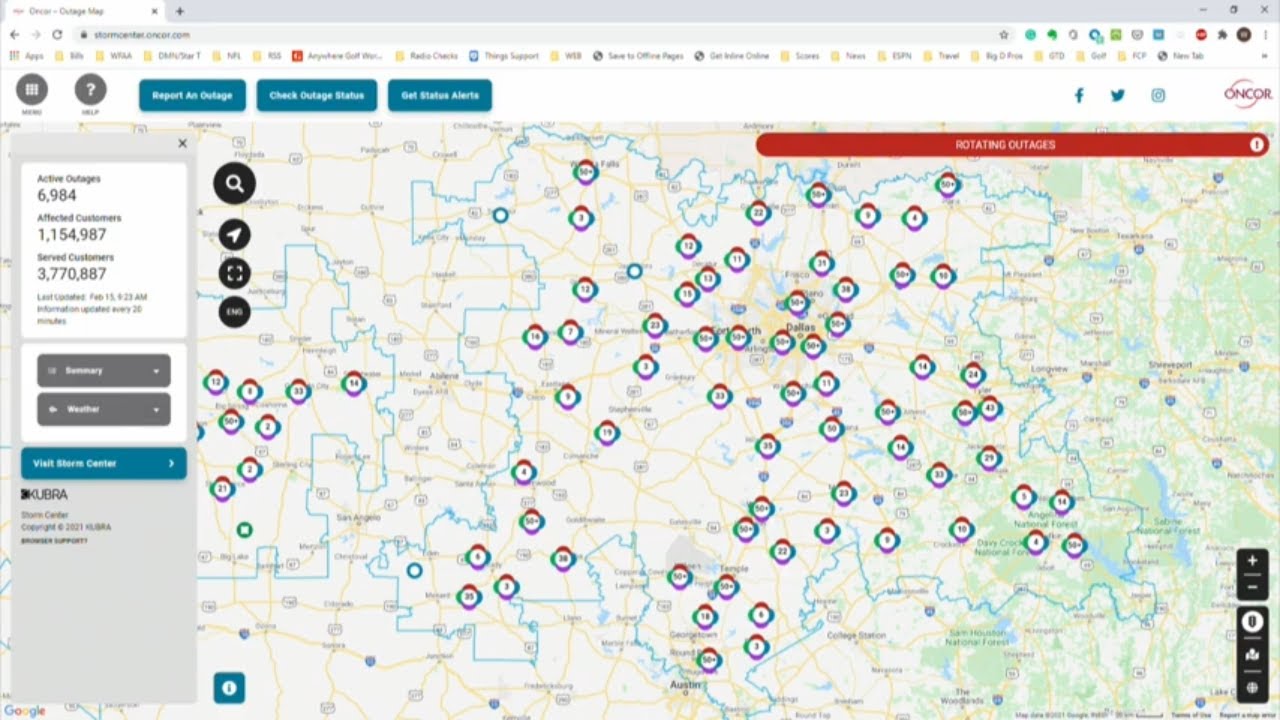1280x720 pixels.
Task: Bookmark this page with the star
Action: (x=1004, y=34)
